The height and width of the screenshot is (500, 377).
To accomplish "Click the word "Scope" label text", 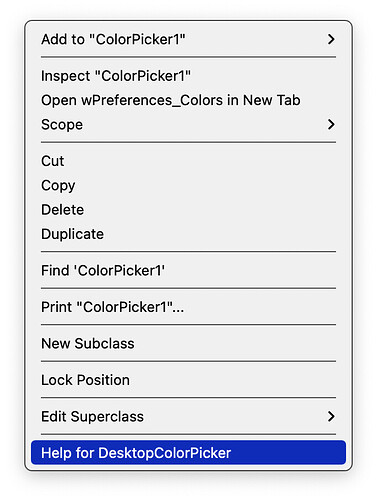I will pos(62,125).
